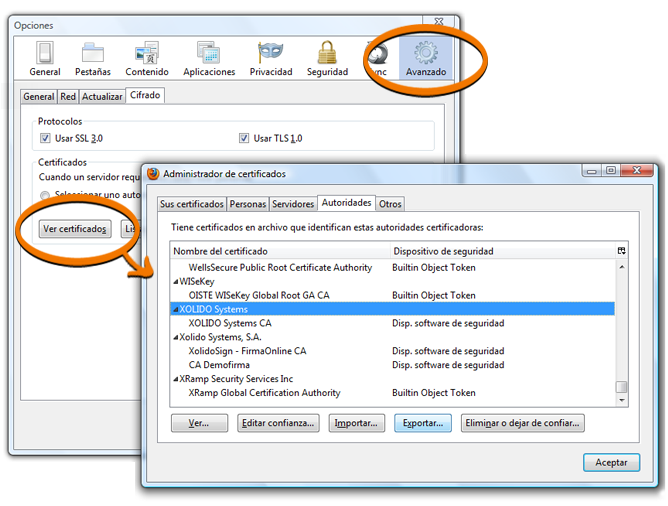Close the Opciones window
This screenshot has width=668, height=506.
(x=439, y=21)
